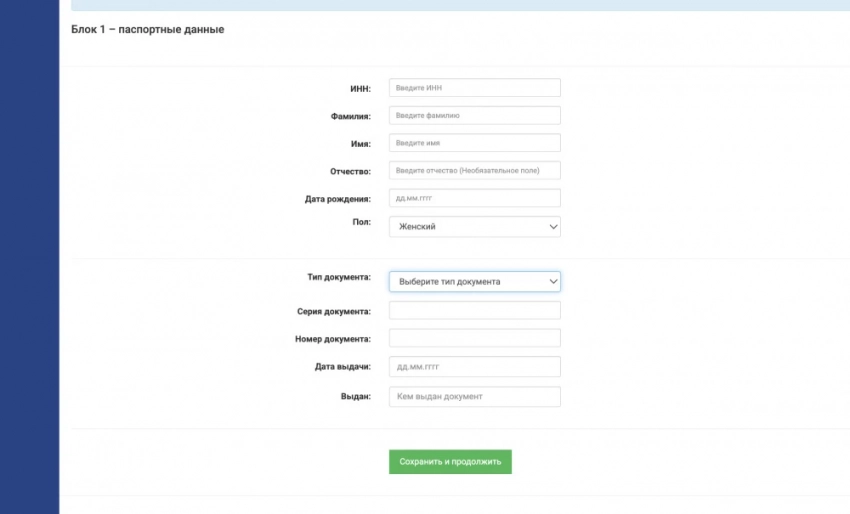
Task: Click the optional Отчество input field
Action: (x=474, y=171)
